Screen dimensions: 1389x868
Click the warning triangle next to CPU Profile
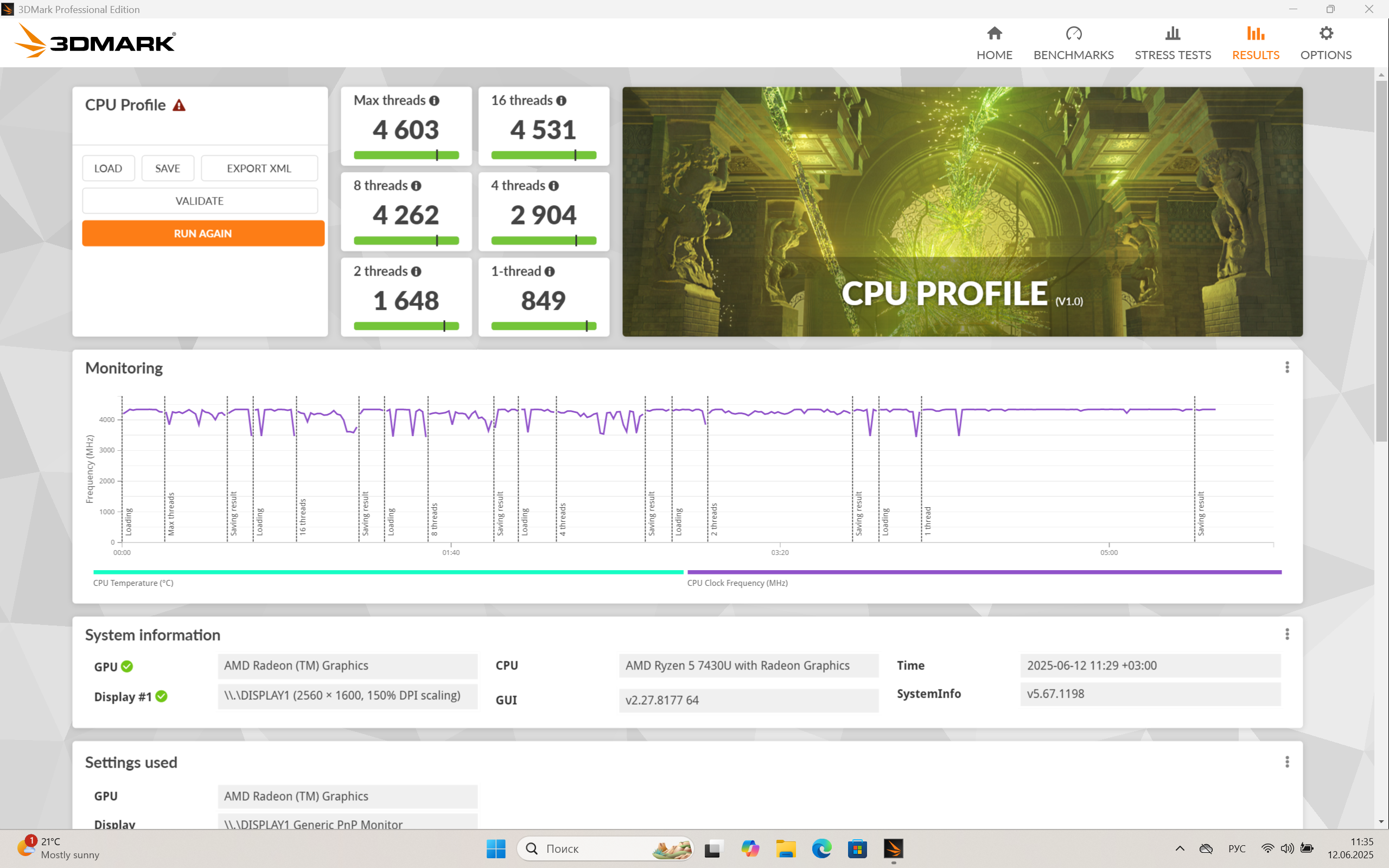click(x=179, y=106)
